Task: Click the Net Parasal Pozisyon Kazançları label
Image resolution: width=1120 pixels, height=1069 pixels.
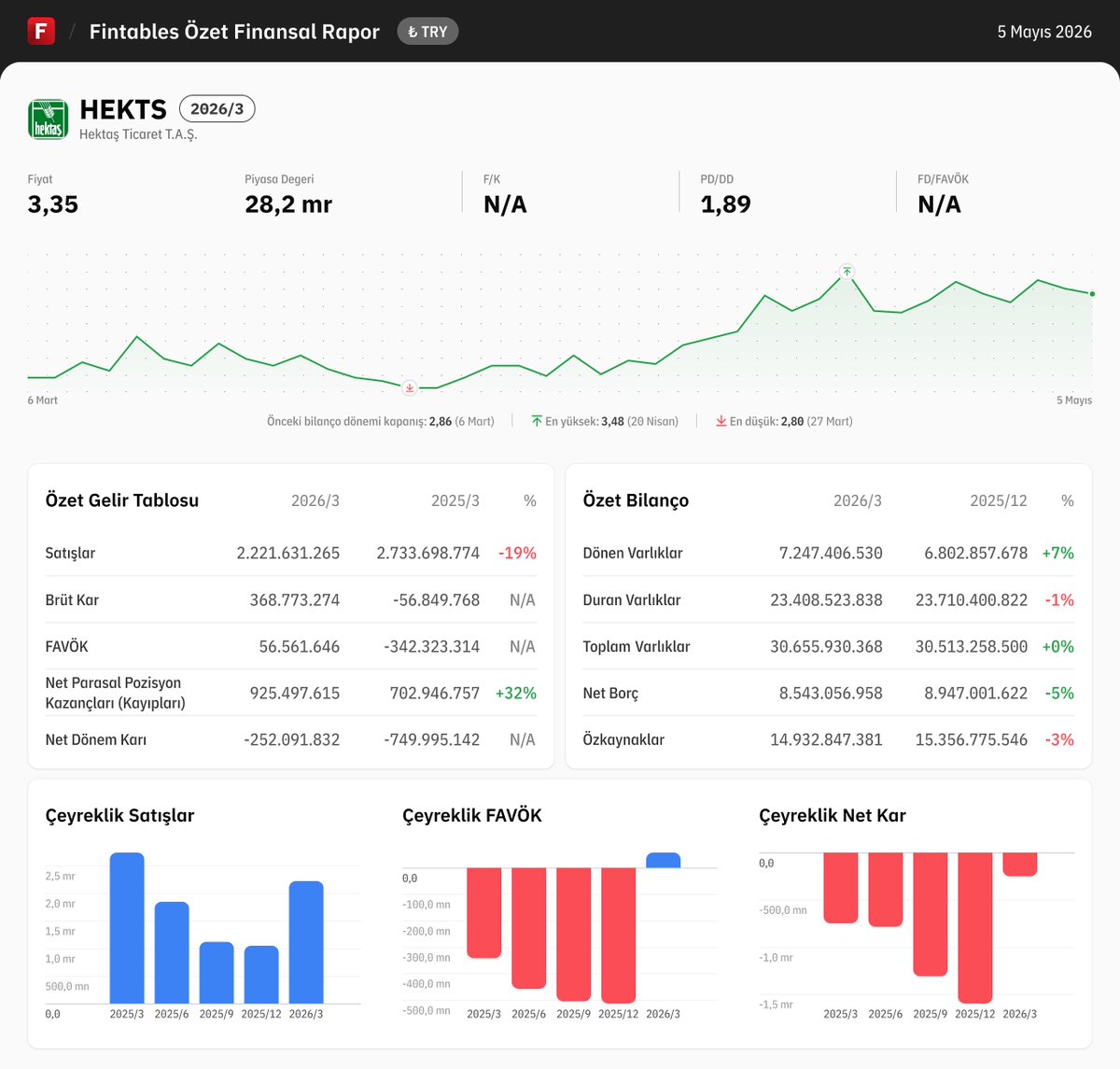Action: 115,693
